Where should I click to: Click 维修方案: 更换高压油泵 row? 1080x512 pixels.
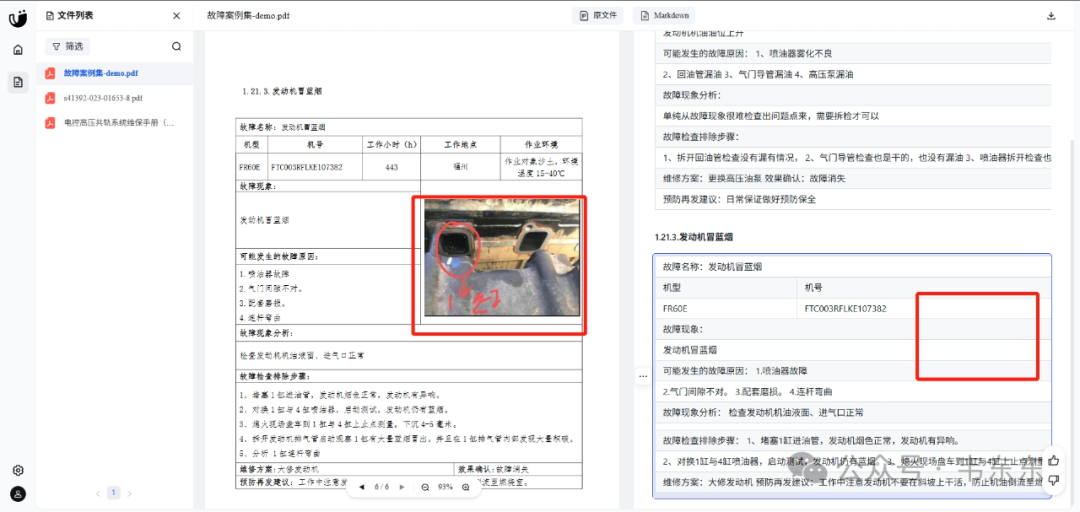pos(853,178)
